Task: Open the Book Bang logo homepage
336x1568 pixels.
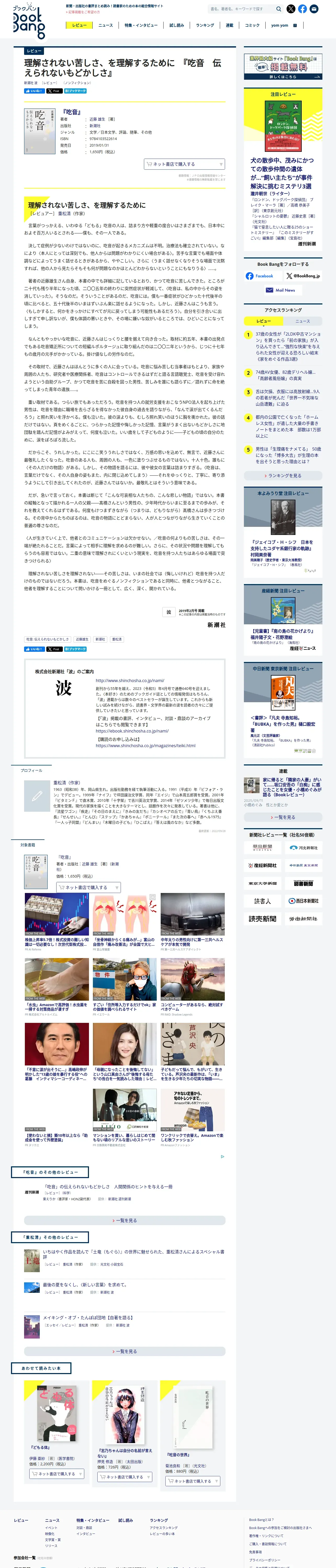Action: 29,21
